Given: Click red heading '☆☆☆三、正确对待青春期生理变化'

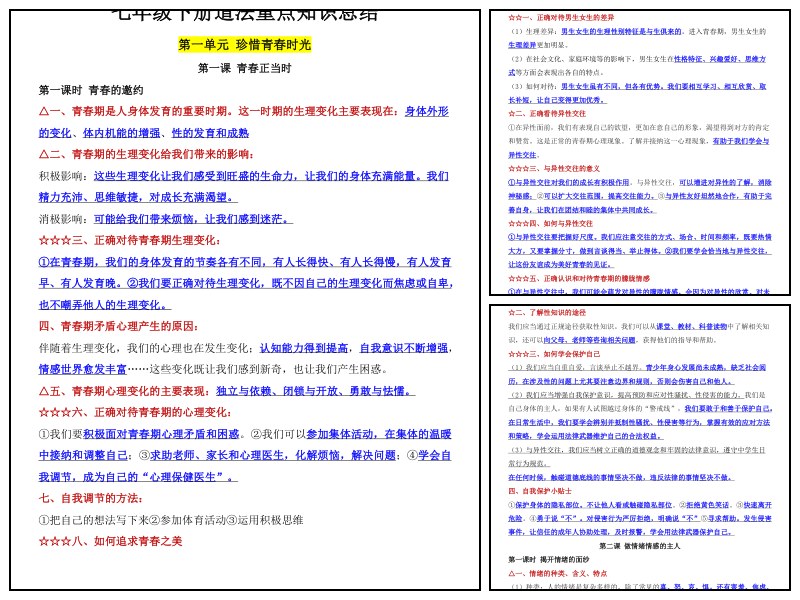Looking at the screenshot, I should [x=130, y=240].
